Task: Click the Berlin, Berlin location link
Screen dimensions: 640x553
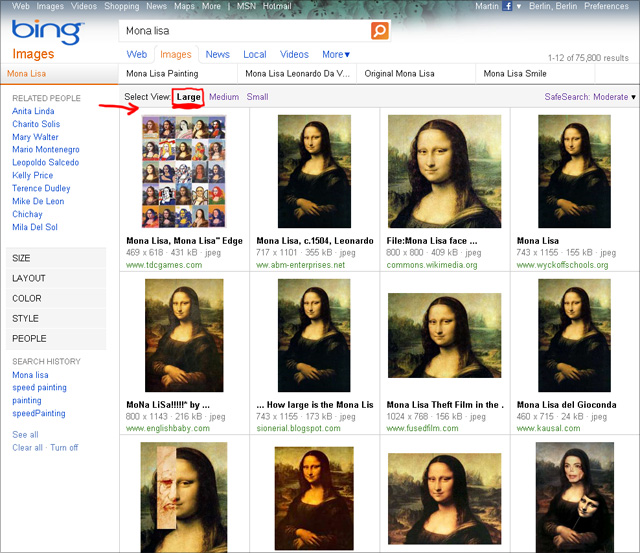Action: tap(553, 6)
